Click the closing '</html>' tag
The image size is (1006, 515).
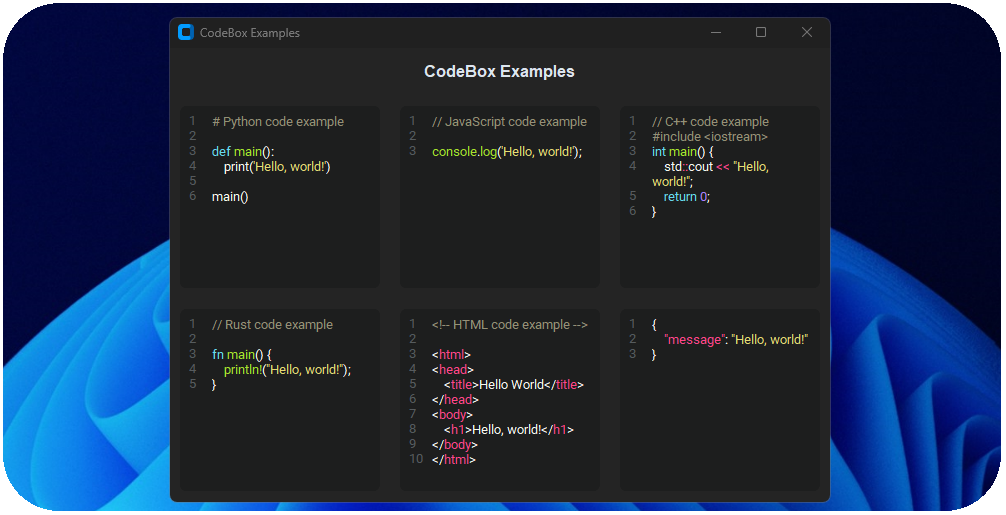point(454,460)
